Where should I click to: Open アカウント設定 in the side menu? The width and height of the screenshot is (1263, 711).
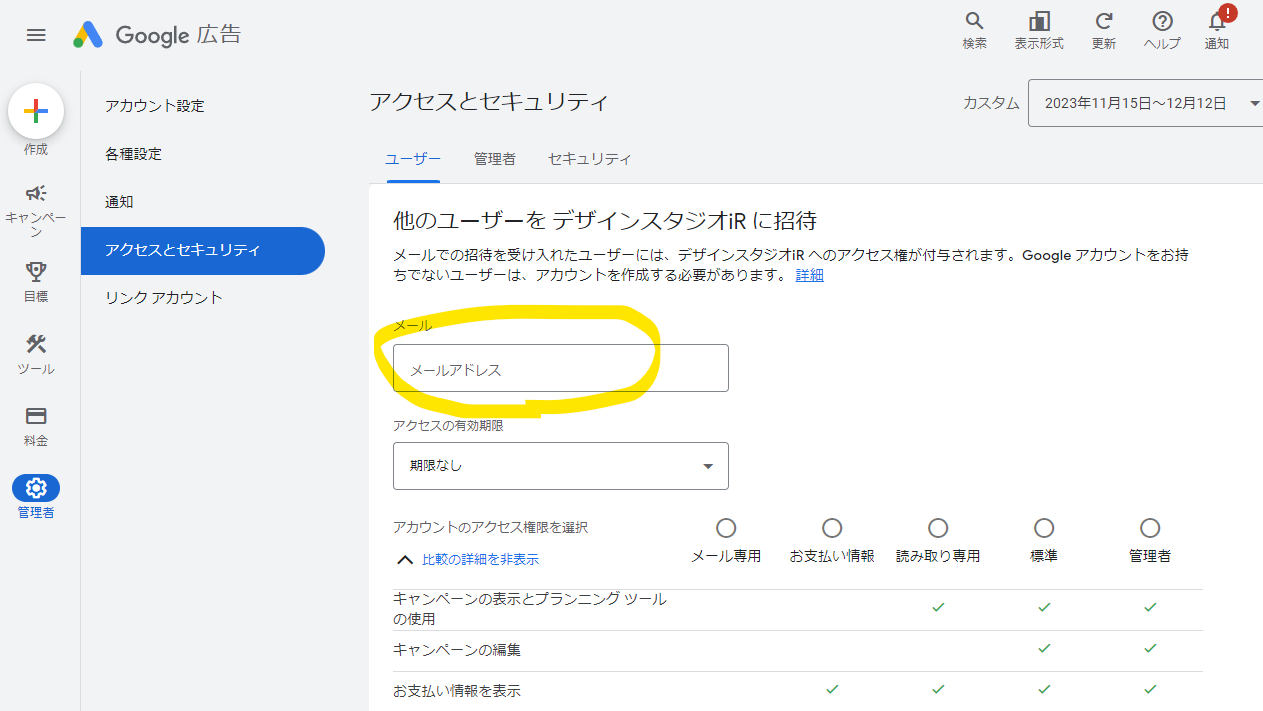pyautogui.click(x=155, y=106)
